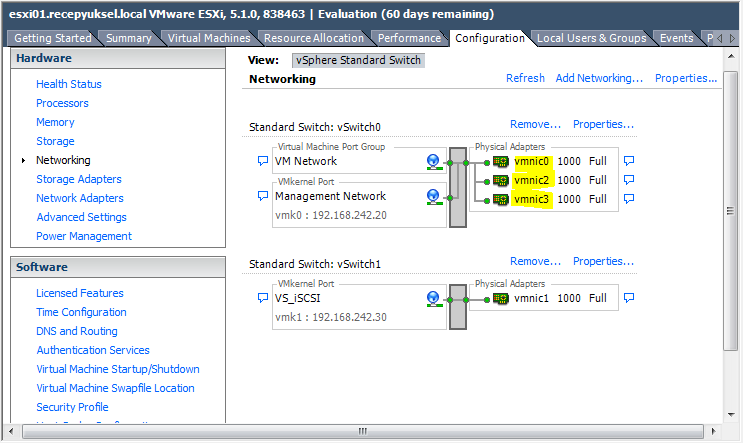743x443 pixels.
Task: Click the tab strip right scroll arrow
Action: 732,38
